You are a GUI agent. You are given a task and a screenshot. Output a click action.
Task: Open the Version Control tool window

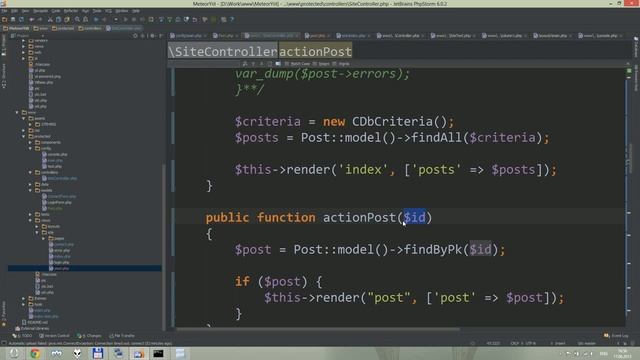coord(54,336)
